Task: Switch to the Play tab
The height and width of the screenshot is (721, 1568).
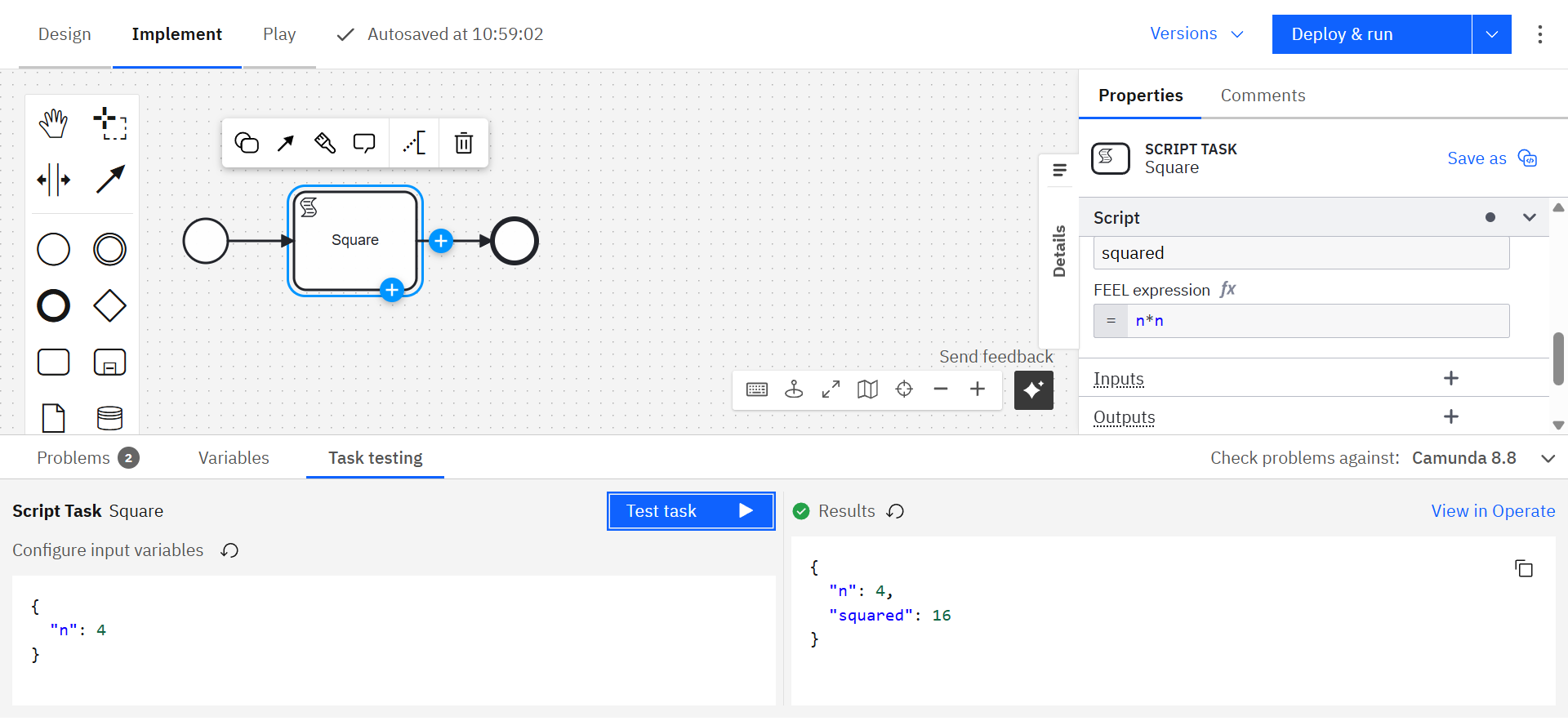Action: (279, 34)
